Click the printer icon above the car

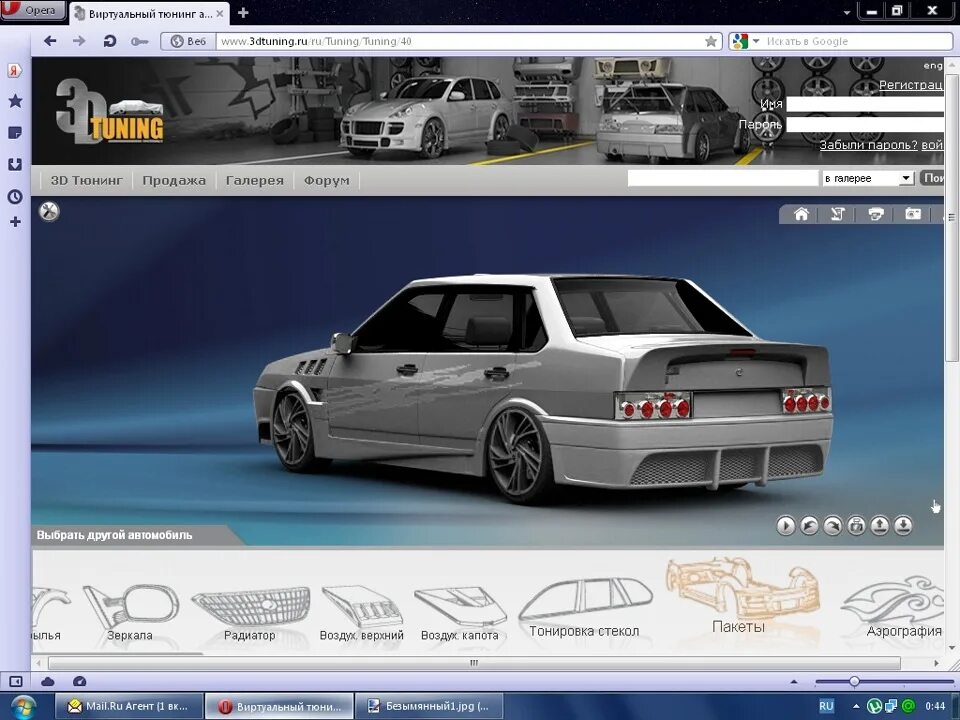point(876,214)
